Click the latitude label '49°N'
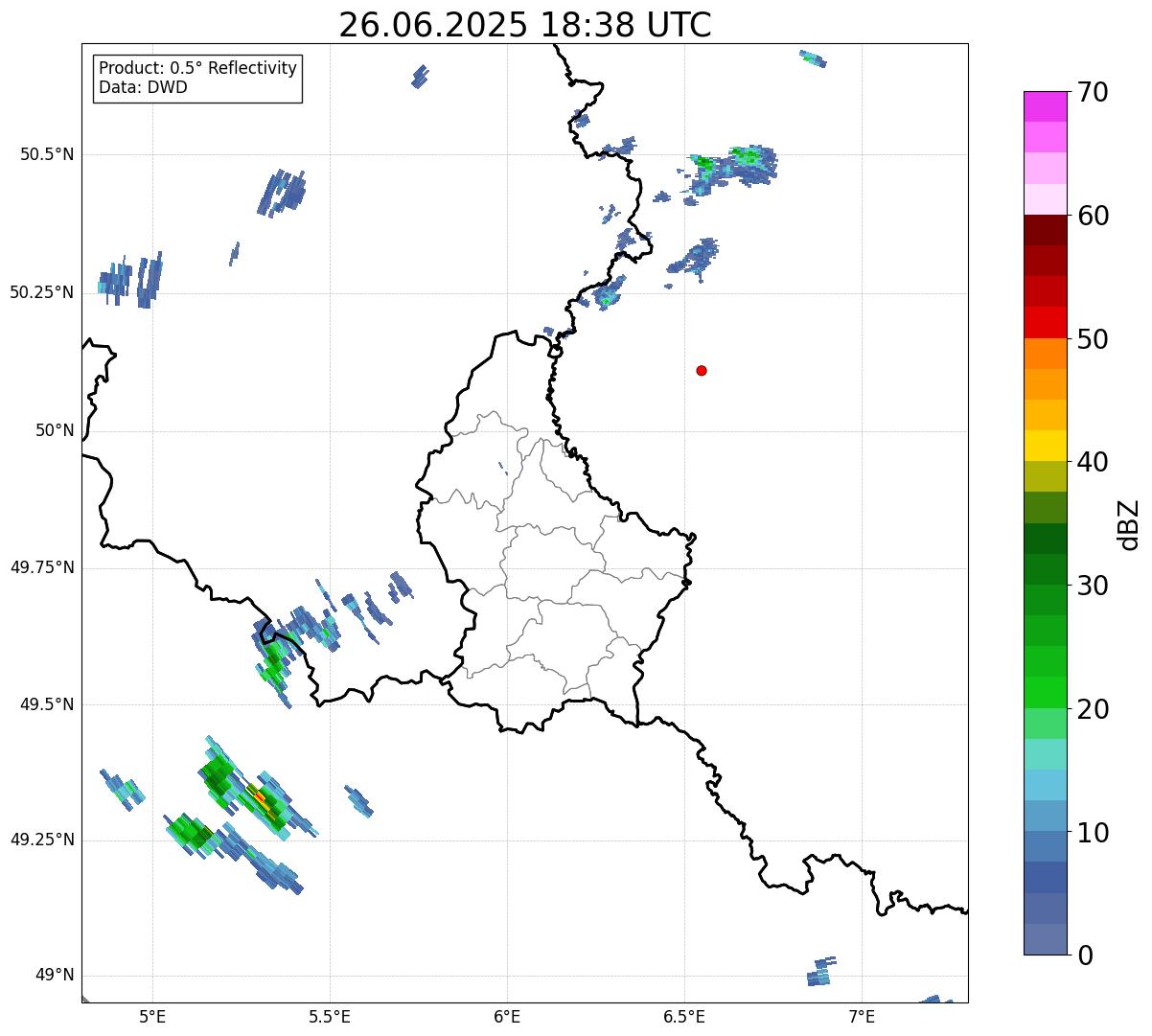 pyautogui.click(x=55, y=976)
